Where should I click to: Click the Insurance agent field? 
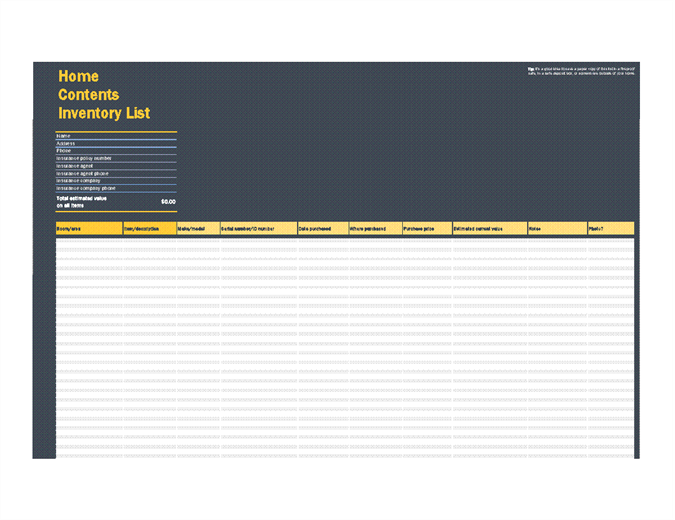(116, 166)
